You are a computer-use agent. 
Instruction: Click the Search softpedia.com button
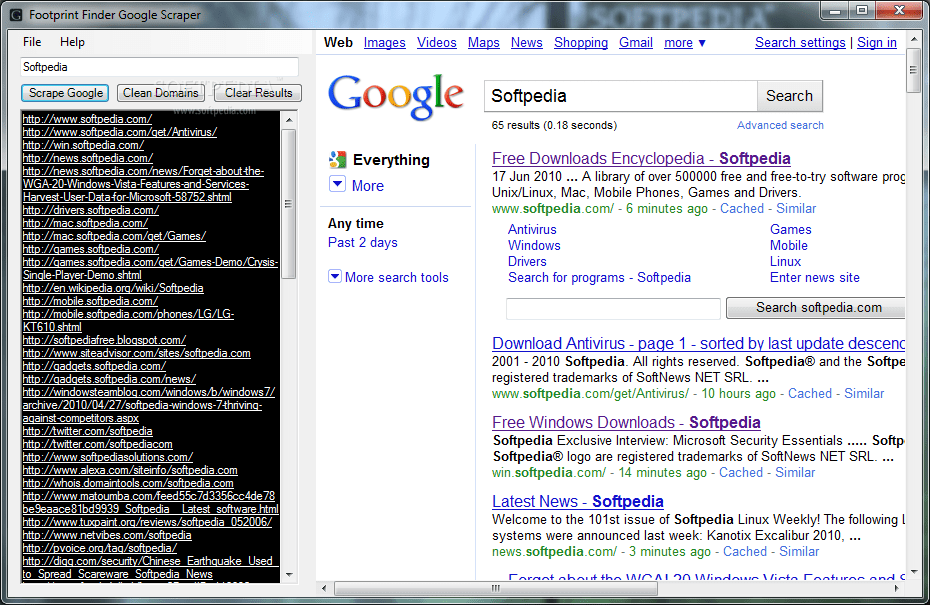[x=816, y=308]
